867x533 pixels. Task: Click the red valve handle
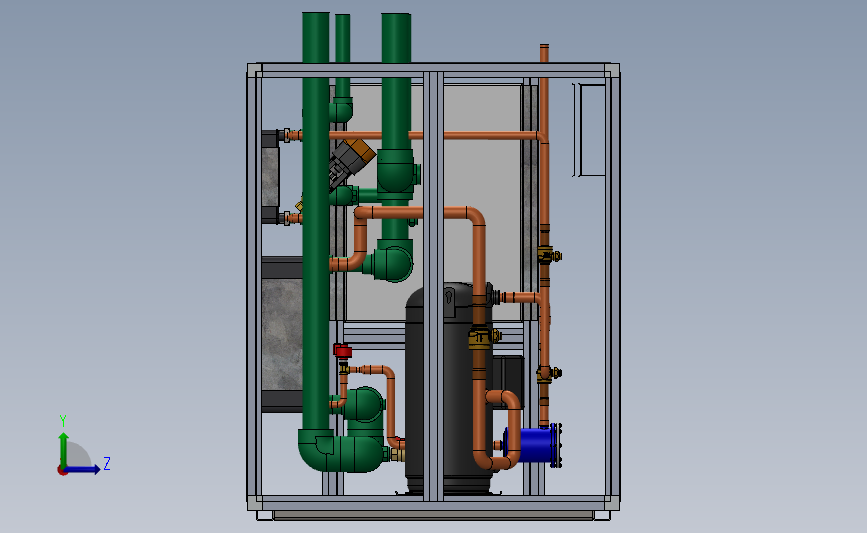343,351
